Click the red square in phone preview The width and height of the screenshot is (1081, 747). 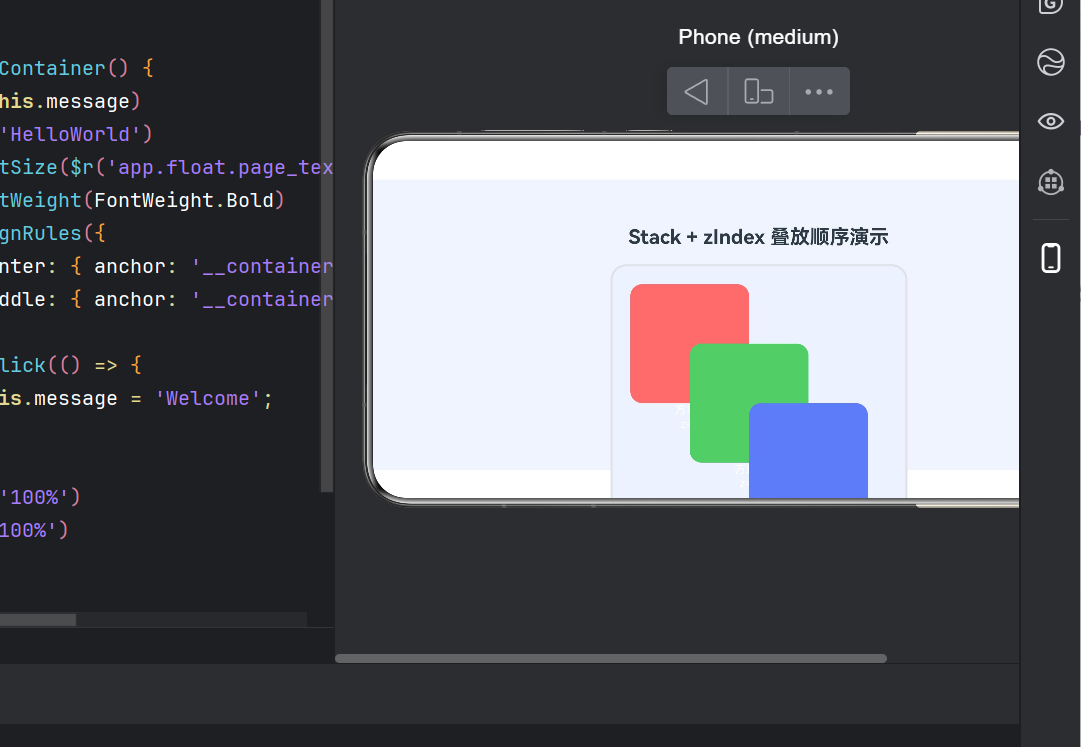click(x=689, y=343)
